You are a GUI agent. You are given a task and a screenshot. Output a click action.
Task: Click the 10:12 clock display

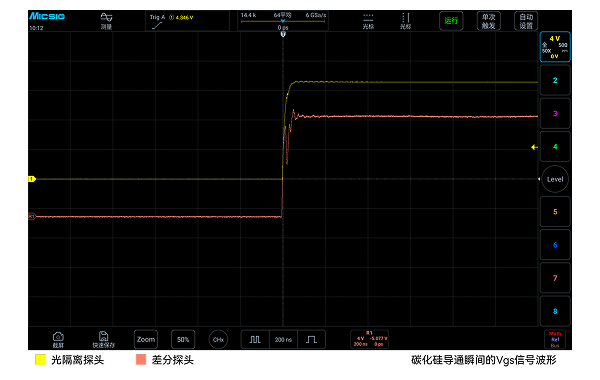(x=36, y=28)
